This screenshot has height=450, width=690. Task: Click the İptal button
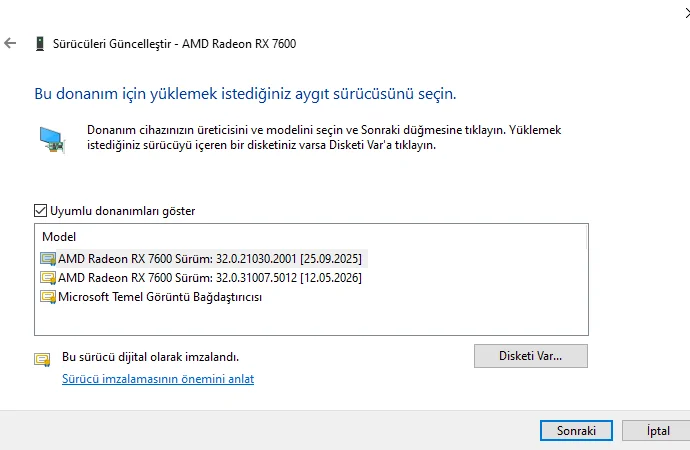pos(657,430)
